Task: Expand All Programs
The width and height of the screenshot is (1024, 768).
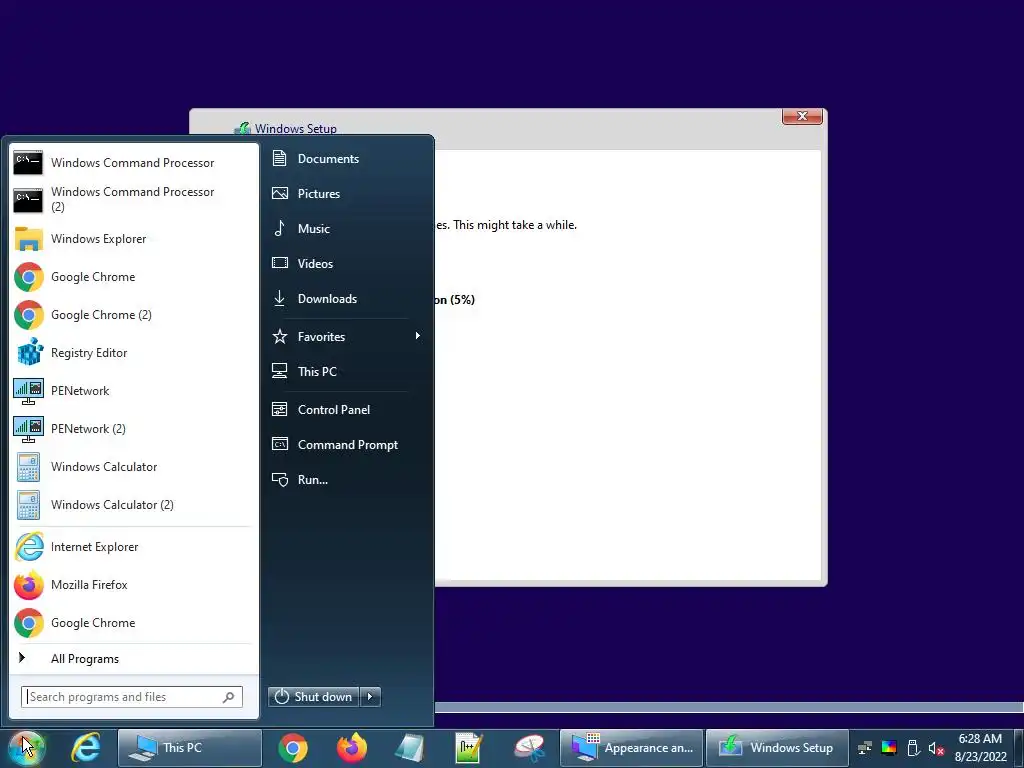Action: click(134, 658)
